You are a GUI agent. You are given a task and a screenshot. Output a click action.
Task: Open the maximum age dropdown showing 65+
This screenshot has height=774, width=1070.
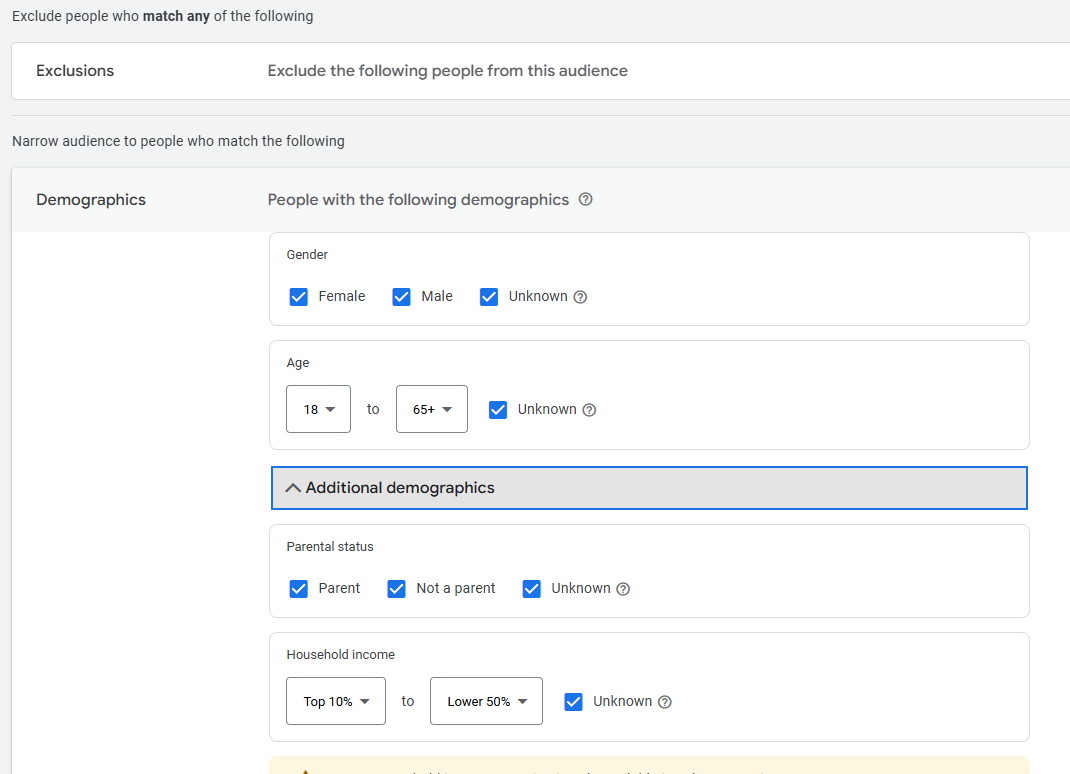point(431,409)
